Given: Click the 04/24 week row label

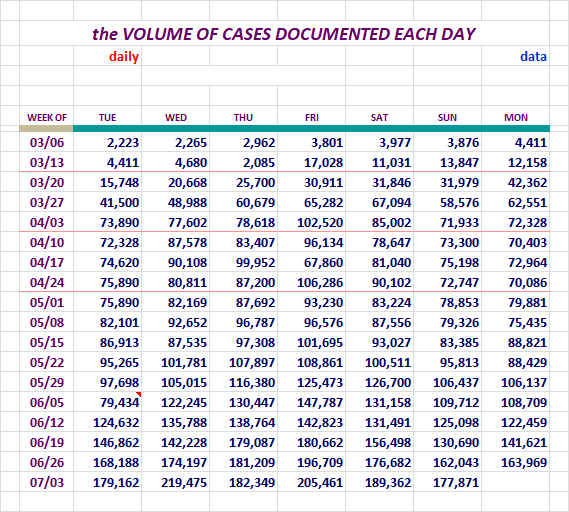Looking at the screenshot, I should [47, 282].
